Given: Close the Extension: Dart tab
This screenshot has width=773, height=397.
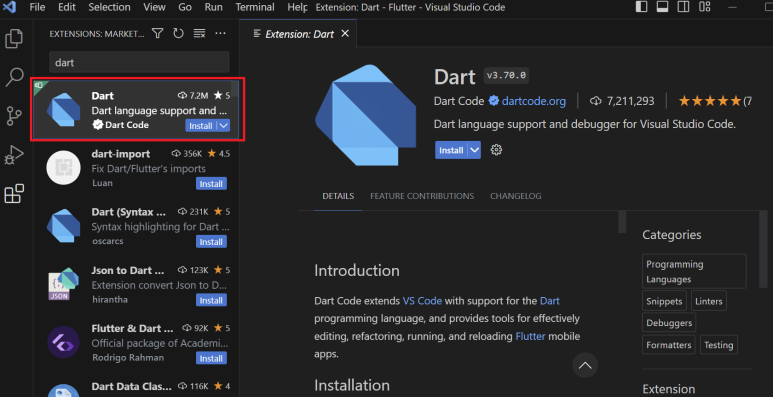Looking at the screenshot, I should 345,34.
